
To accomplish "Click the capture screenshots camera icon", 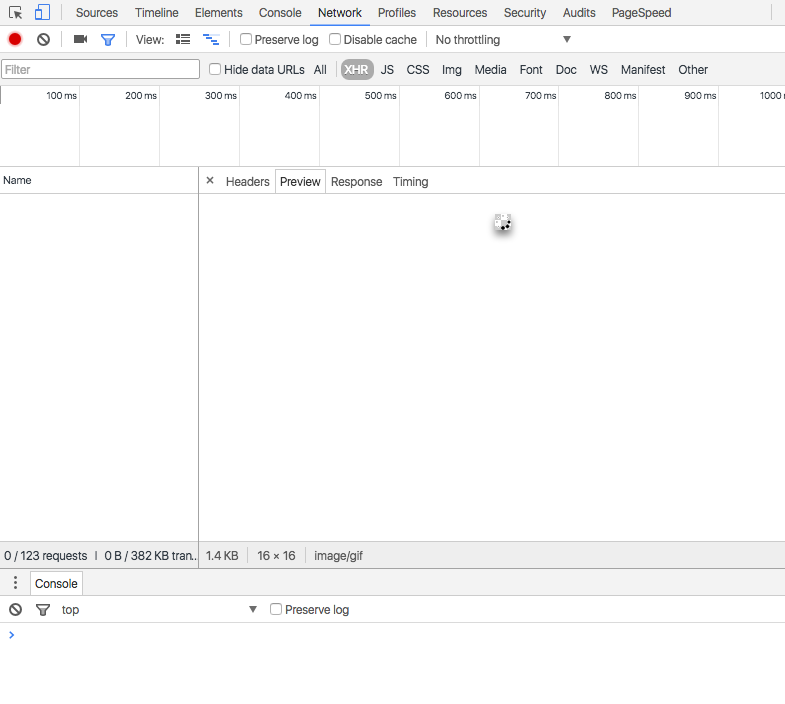I will pos(80,39).
